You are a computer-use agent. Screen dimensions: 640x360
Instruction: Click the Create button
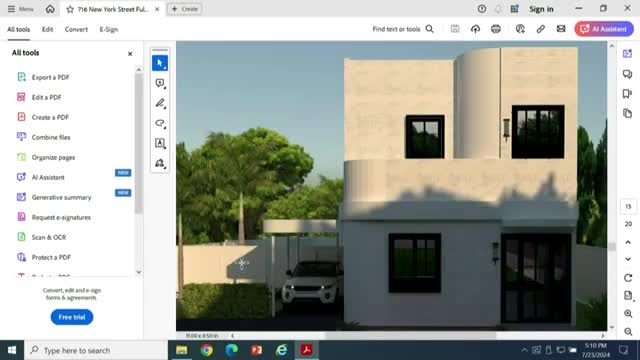click(184, 9)
